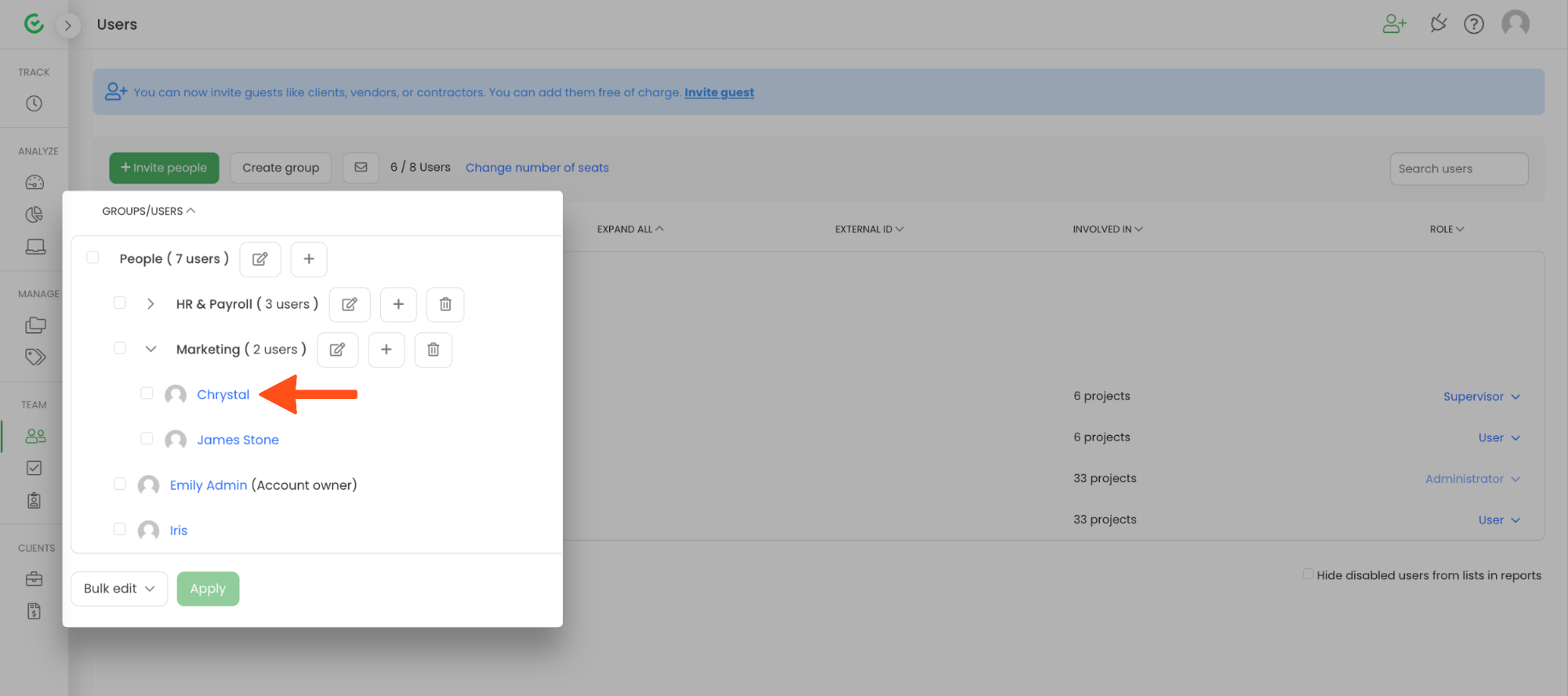Select the Chrystal checkbox
Image resolution: width=1568 pixels, height=696 pixels.
tap(147, 393)
